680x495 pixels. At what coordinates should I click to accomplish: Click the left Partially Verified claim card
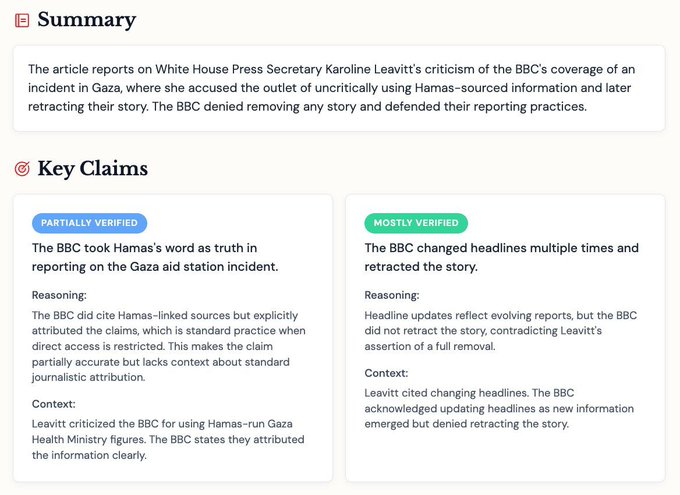(x=173, y=338)
